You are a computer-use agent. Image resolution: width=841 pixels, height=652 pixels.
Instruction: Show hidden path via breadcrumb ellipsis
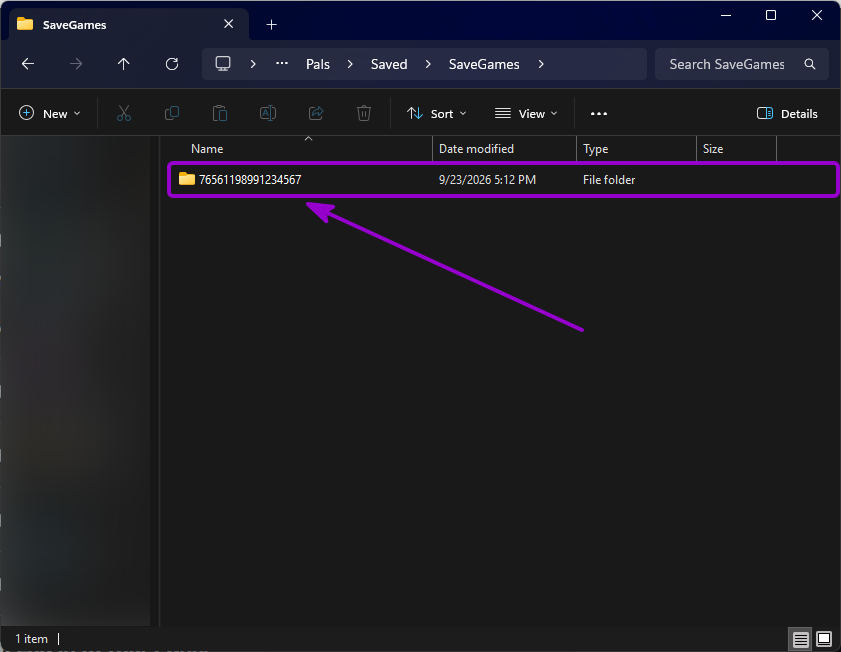click(x=282, y=64)
